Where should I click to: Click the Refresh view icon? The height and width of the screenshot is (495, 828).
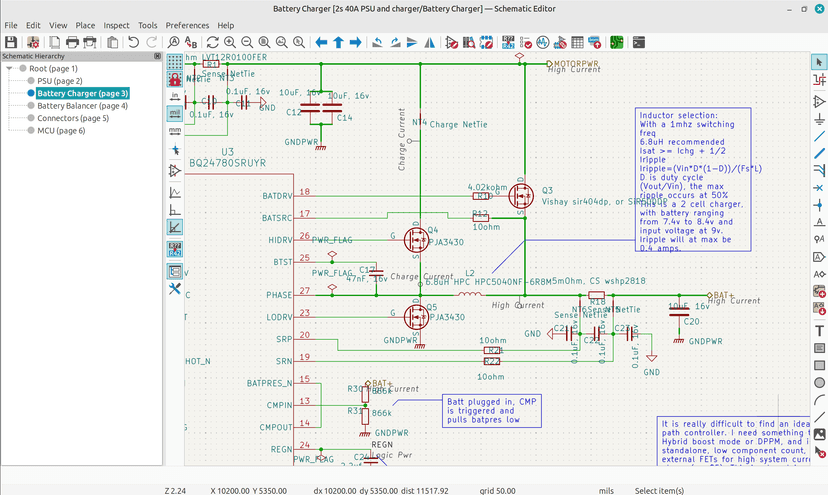[212, 42]
